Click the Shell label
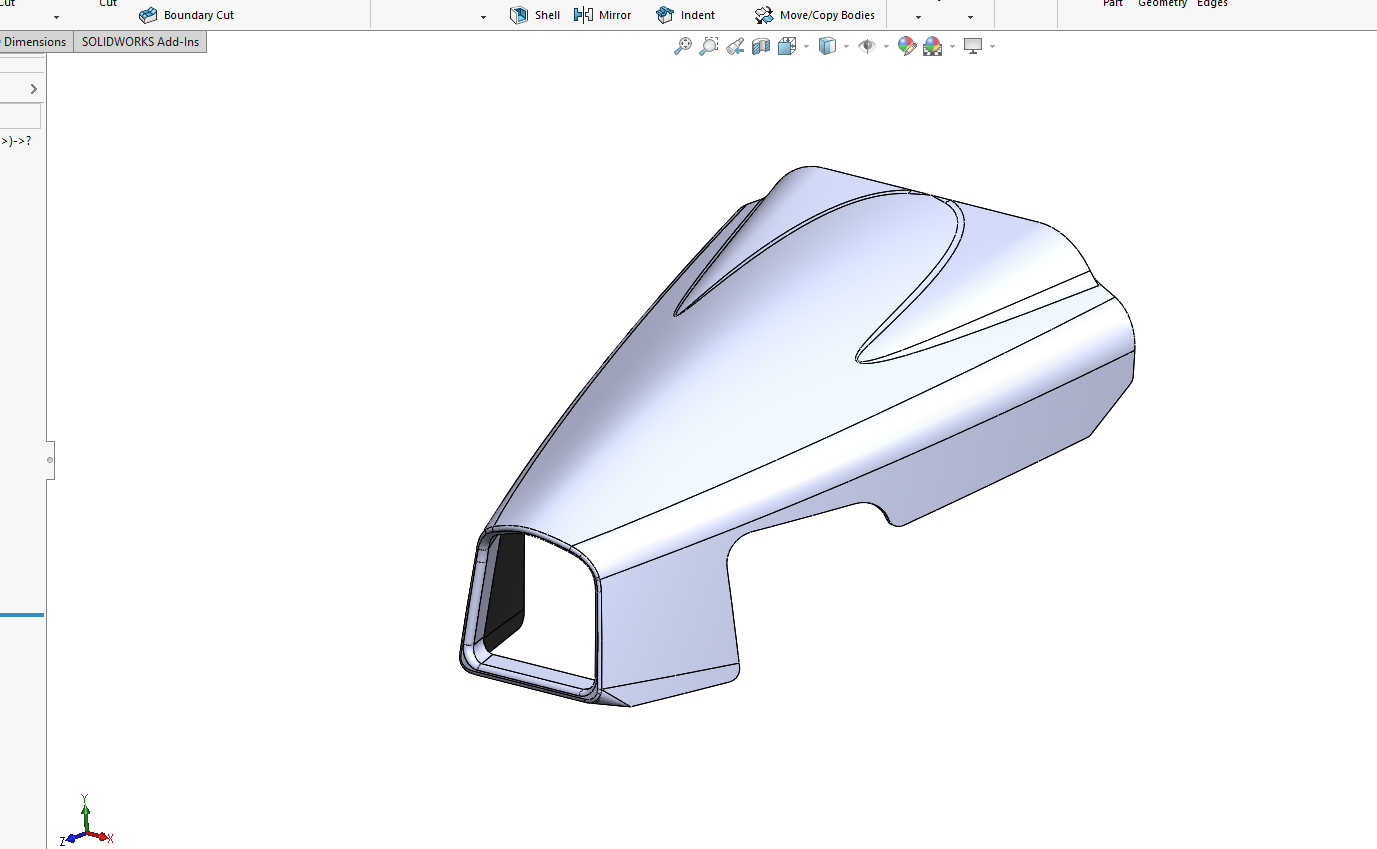The width and height of the screenshot is (1377, 849). coord(547,15)
